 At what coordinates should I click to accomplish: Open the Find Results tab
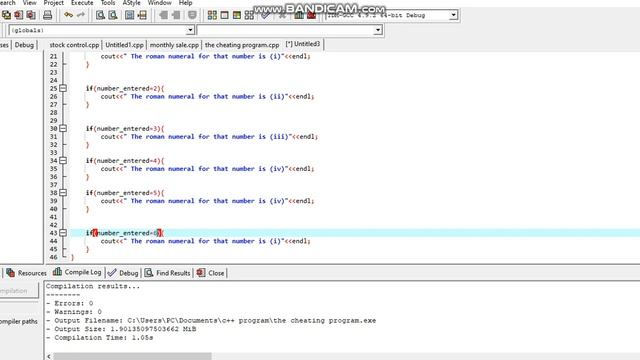(168, 273)
